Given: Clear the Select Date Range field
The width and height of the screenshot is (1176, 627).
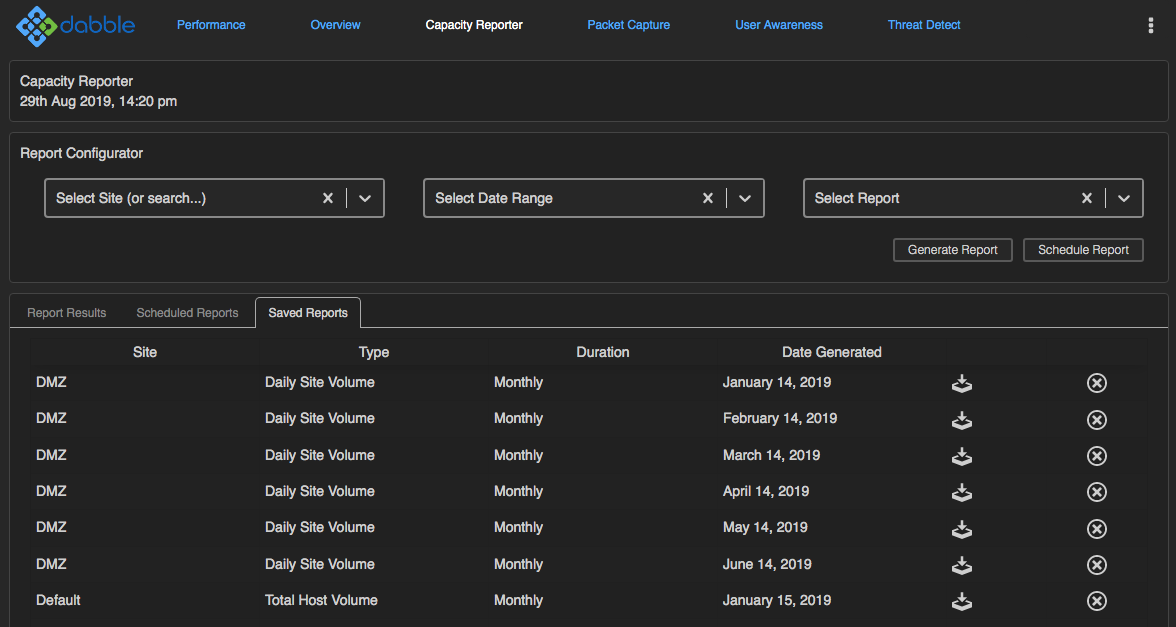Looking at the screenshot, I should [x=708, y=198].
